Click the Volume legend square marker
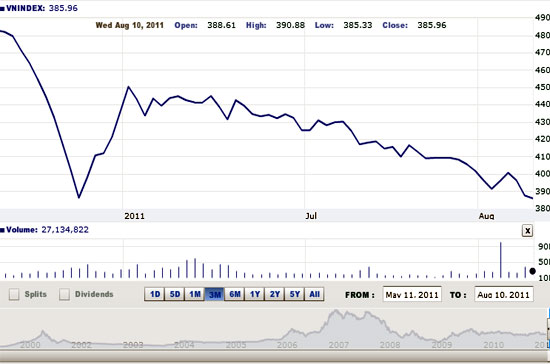 point(2,230)
